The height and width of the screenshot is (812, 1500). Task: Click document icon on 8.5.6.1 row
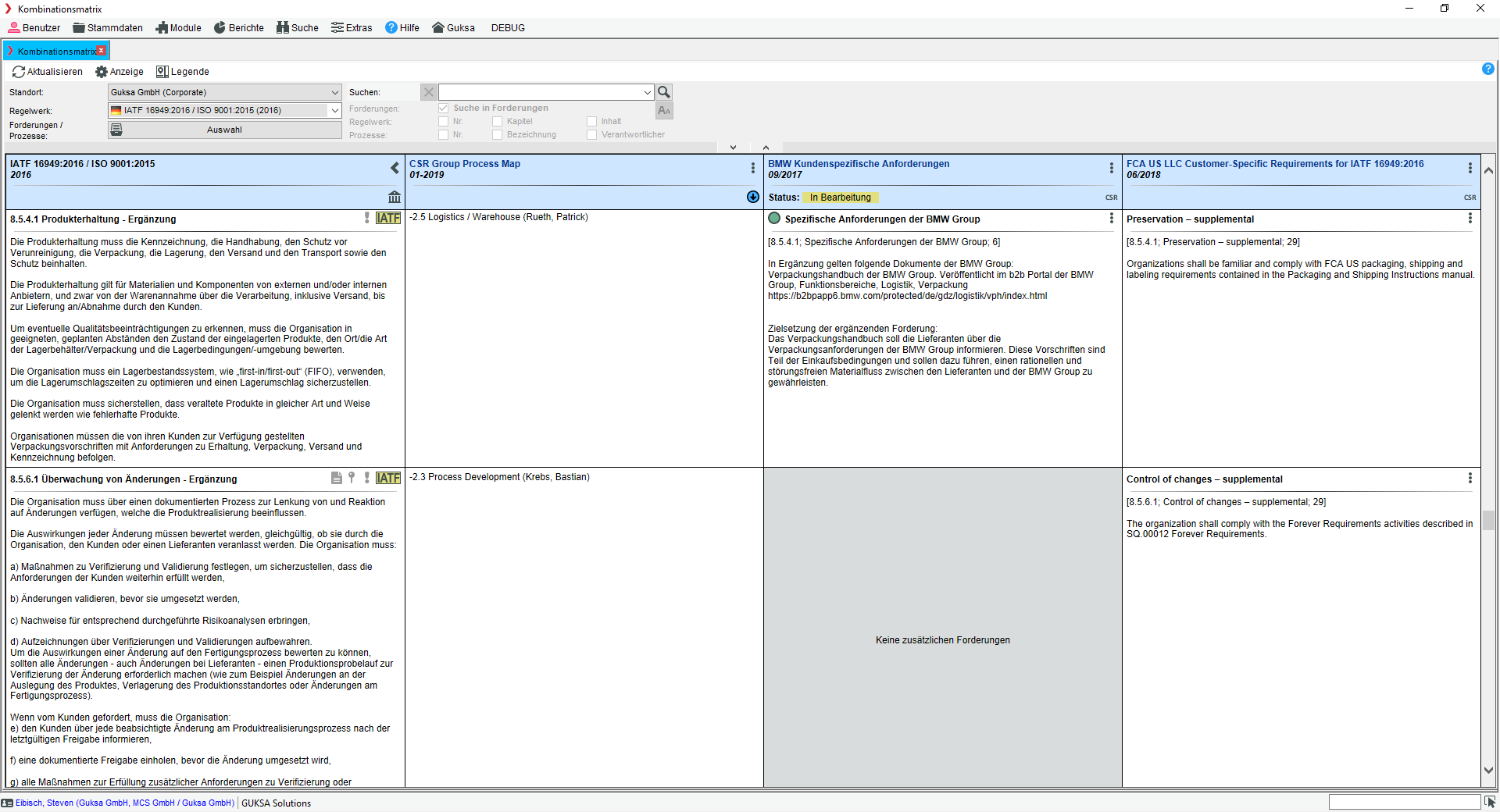[337, 478]
